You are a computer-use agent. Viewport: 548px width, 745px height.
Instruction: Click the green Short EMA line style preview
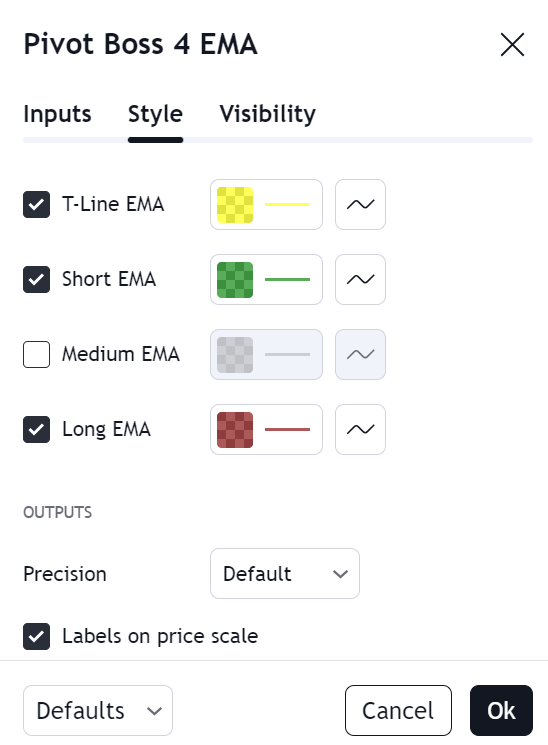(x=287, y=279)
